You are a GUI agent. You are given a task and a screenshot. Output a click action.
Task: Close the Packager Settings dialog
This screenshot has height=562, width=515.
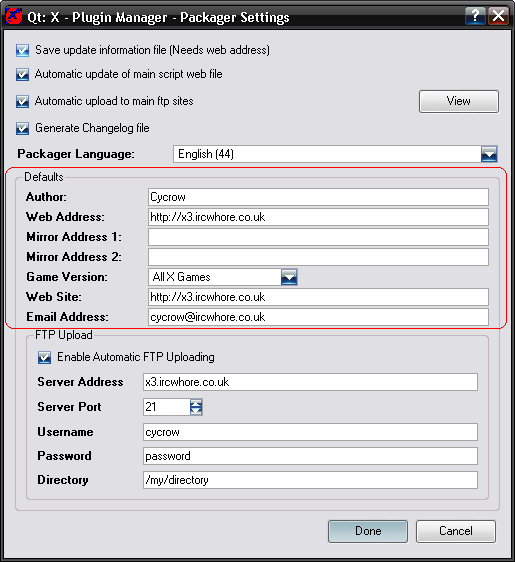499,16
